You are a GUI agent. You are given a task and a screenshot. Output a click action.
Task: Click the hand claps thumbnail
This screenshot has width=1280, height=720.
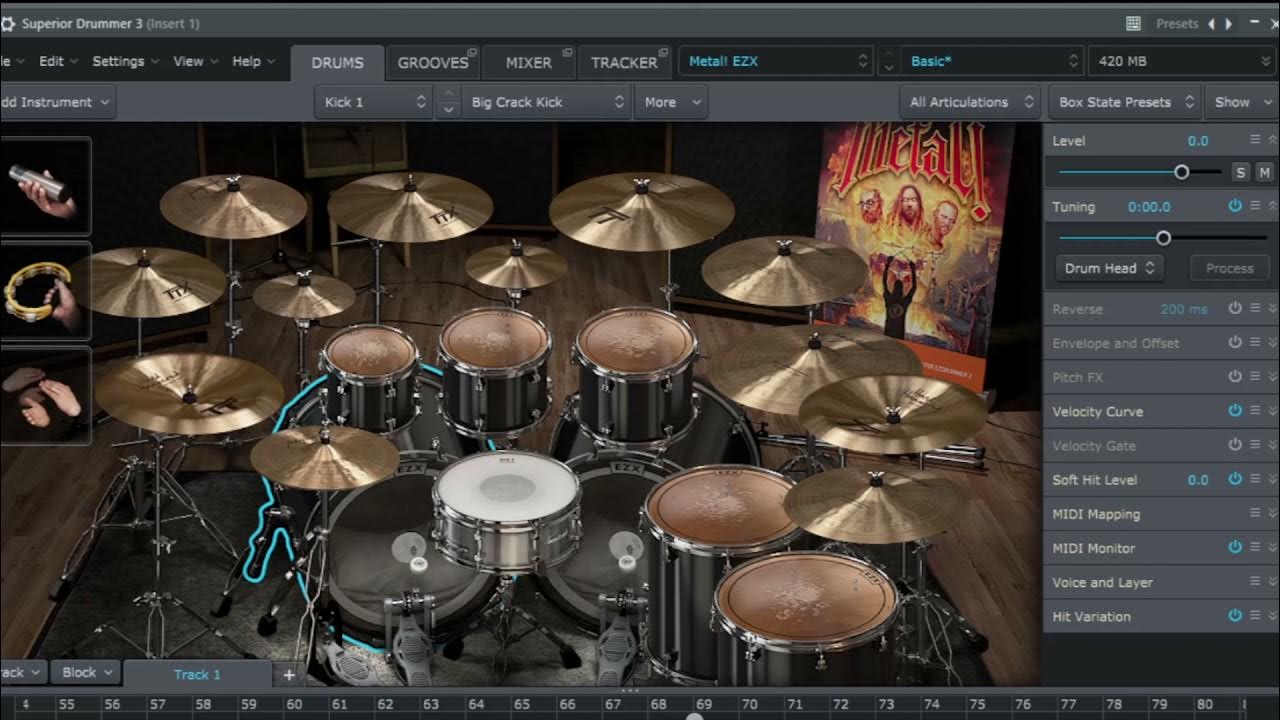[x=45, y=396]
